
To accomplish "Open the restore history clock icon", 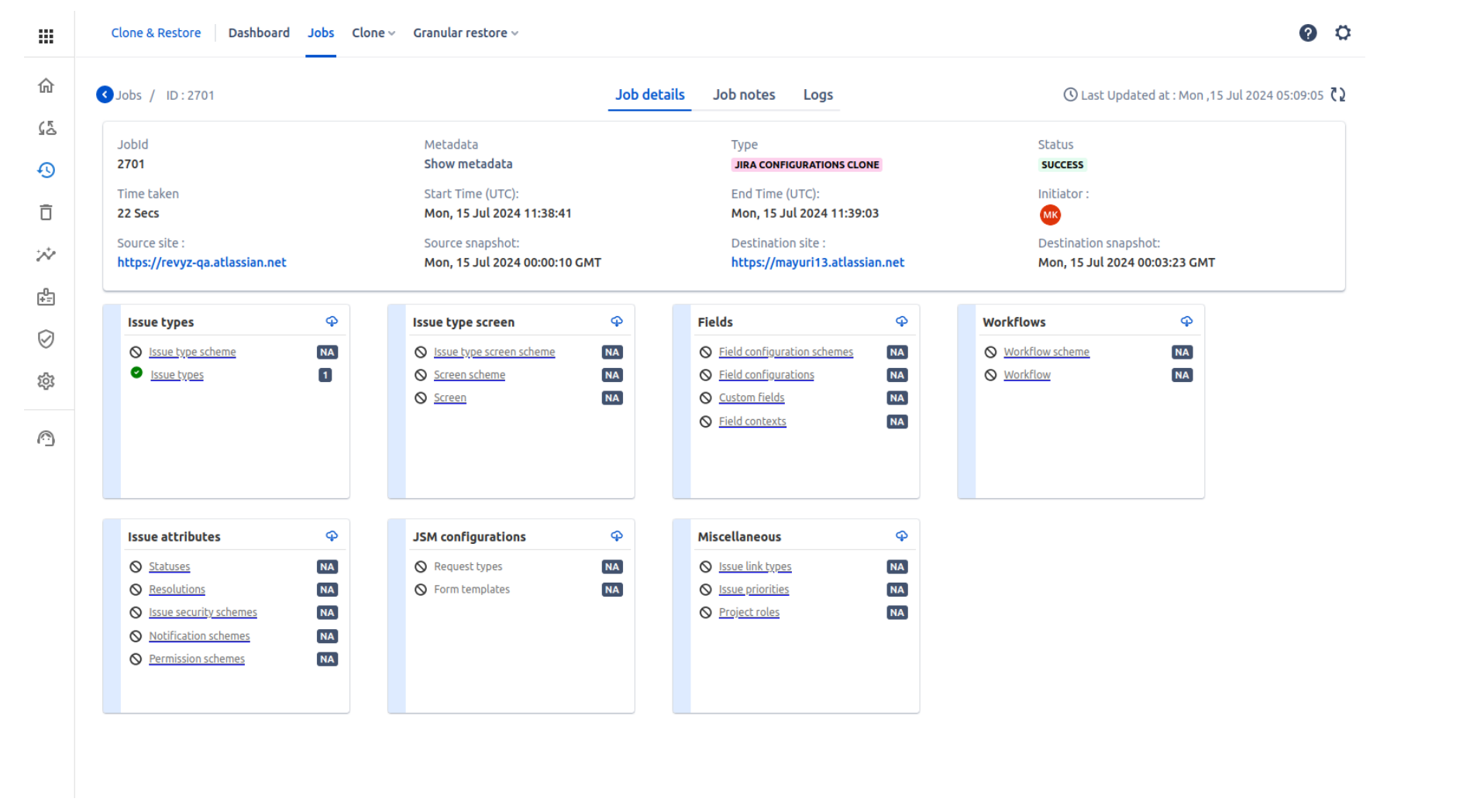I will point(46,170).
